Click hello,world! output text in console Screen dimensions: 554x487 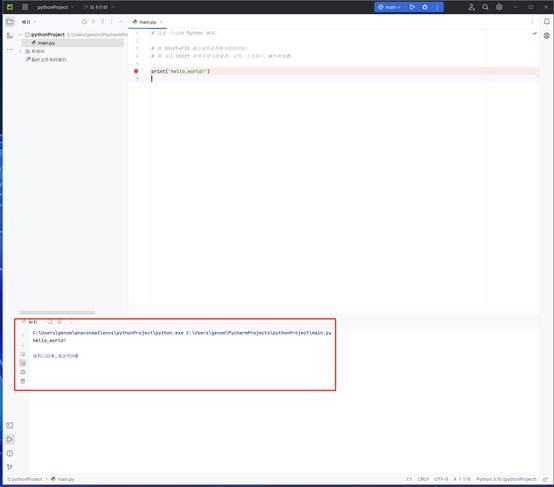coord(49,340)
